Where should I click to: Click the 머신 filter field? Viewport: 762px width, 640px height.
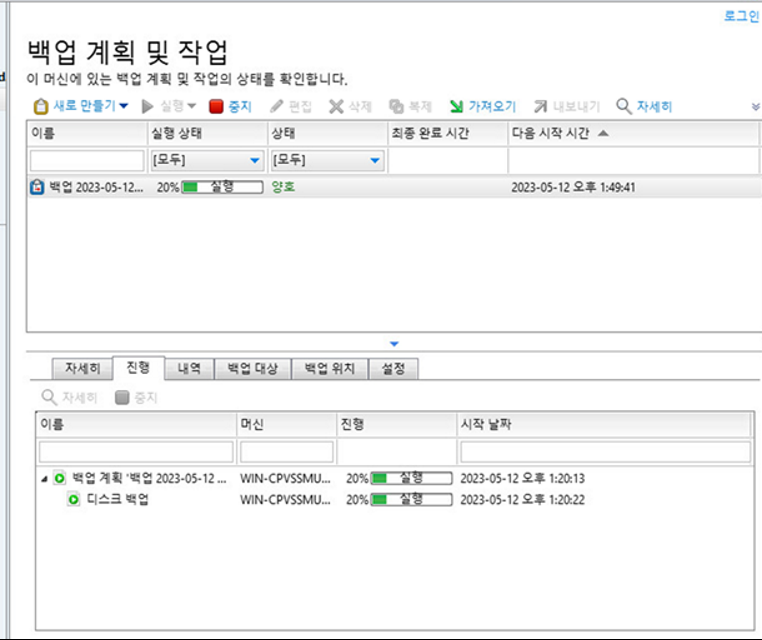(287, 452)
